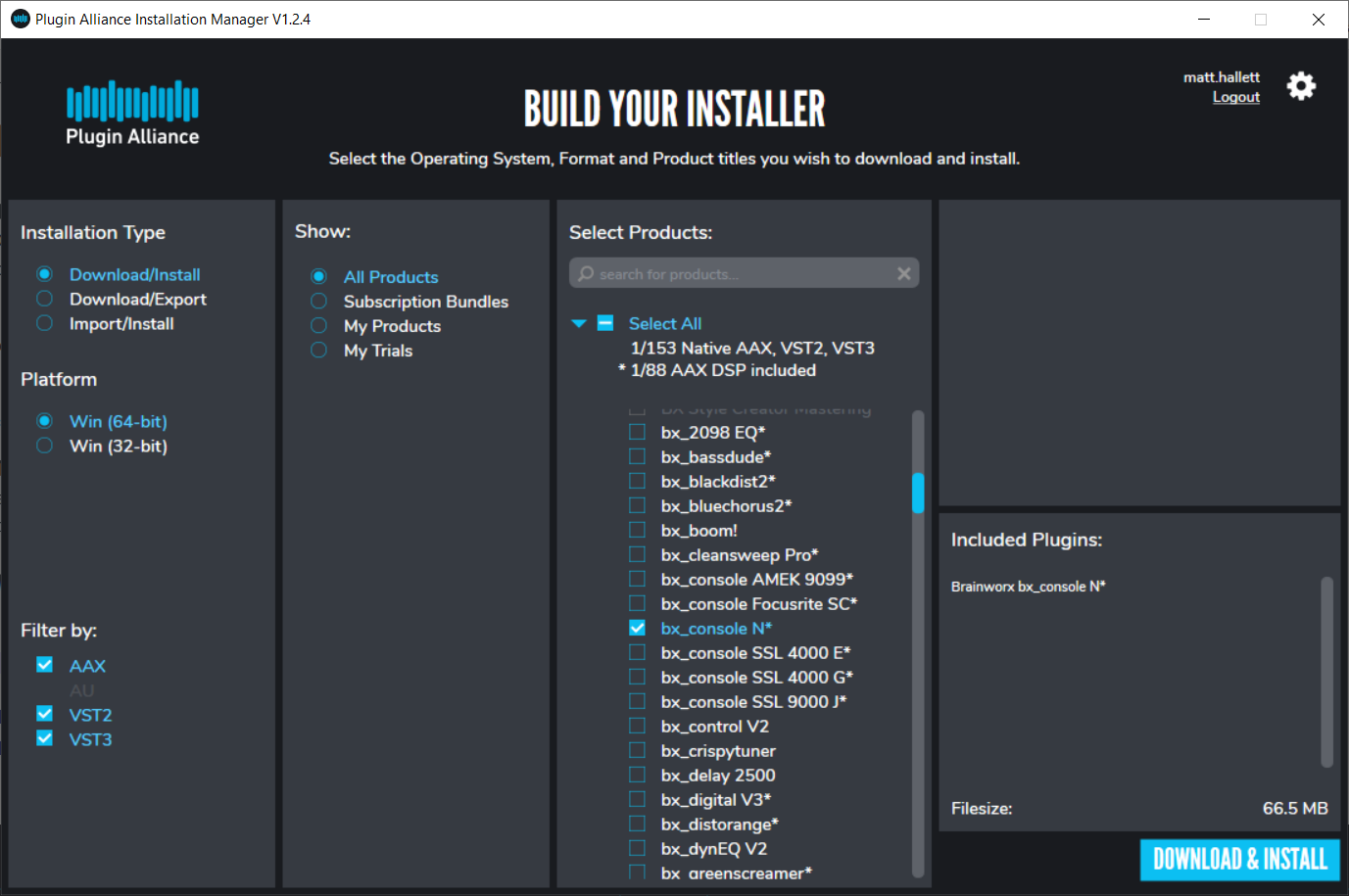Select the Download/Install radio button
Viewport: 1349px width, 896px height.
44,274
